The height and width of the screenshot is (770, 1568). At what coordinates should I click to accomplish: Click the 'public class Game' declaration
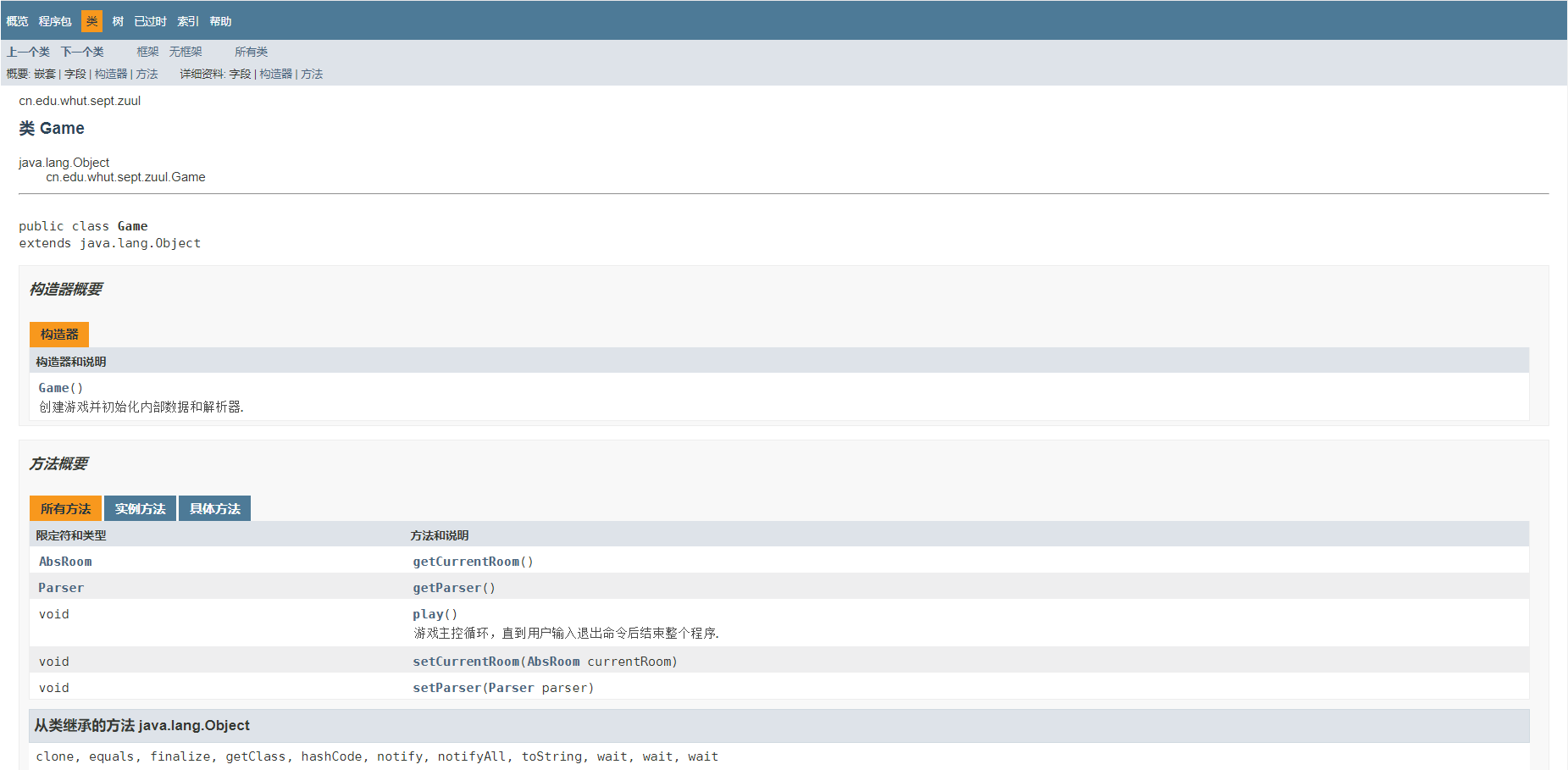click(x=83, y=226)
